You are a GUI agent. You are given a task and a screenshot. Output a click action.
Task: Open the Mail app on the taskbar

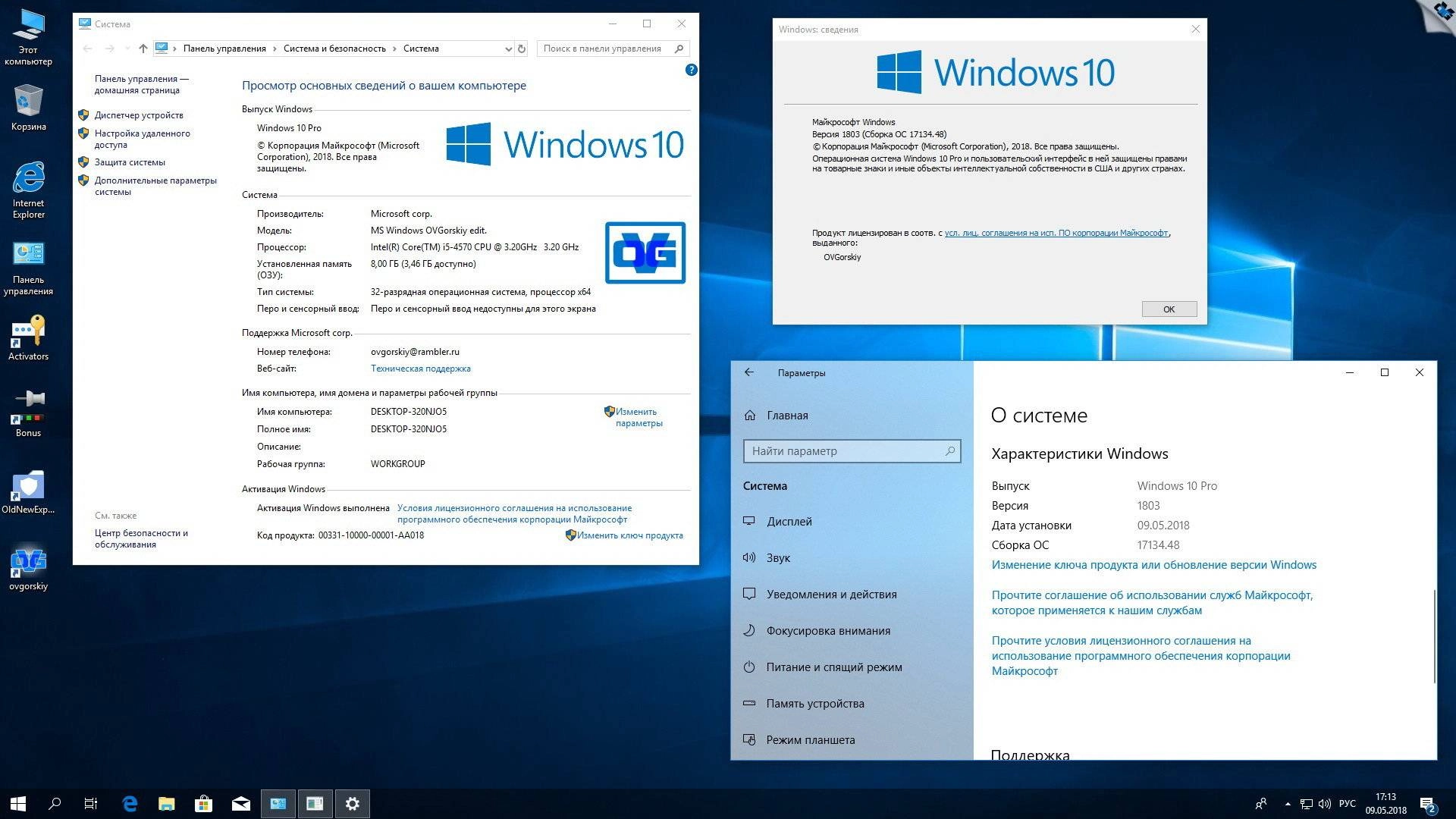click(241, 804)
